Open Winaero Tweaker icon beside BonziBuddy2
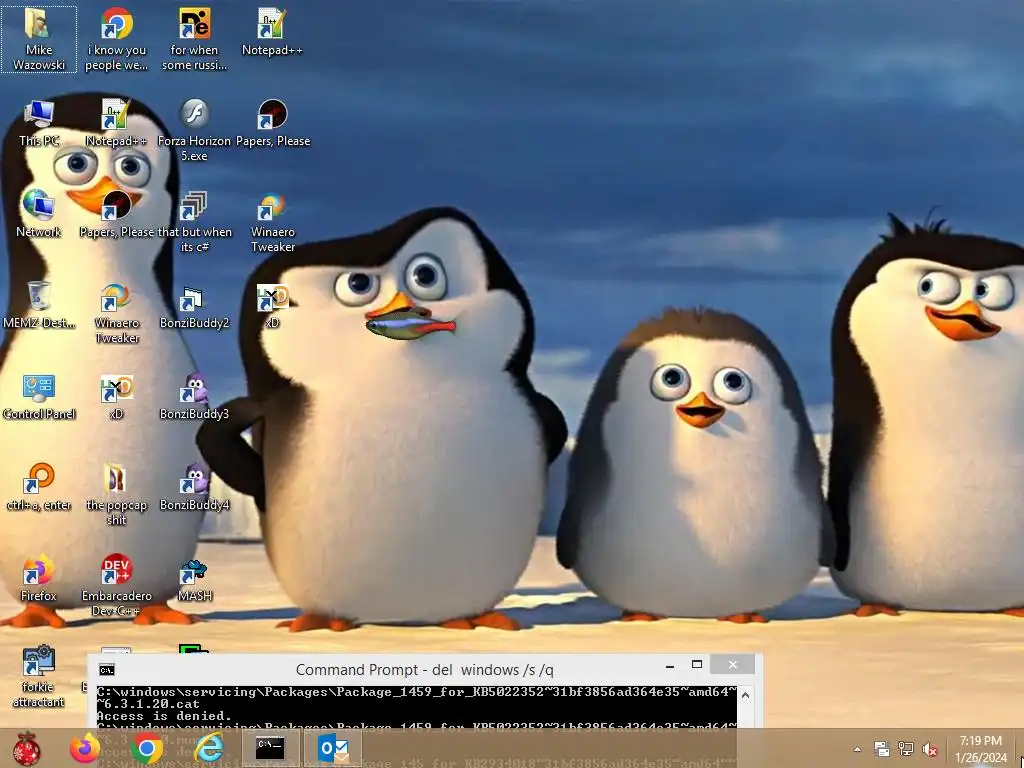1024x768 pixels. [x=116, y=312]
